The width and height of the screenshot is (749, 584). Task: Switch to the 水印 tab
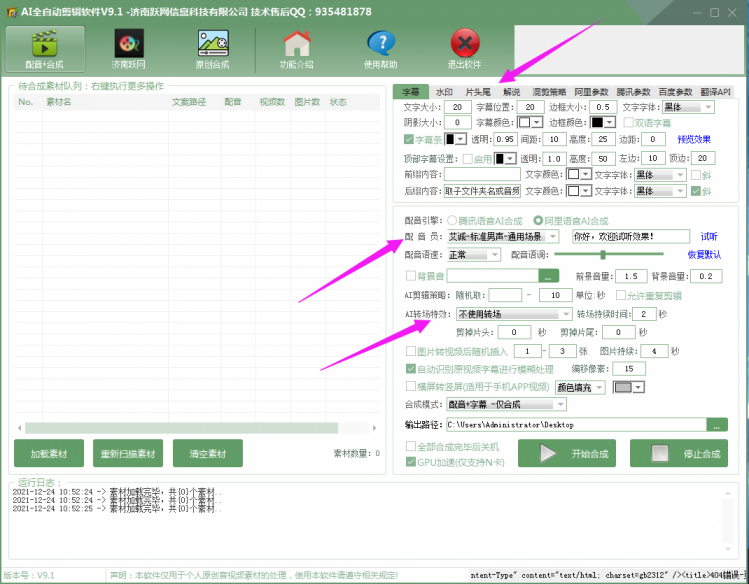pos(444,92)
